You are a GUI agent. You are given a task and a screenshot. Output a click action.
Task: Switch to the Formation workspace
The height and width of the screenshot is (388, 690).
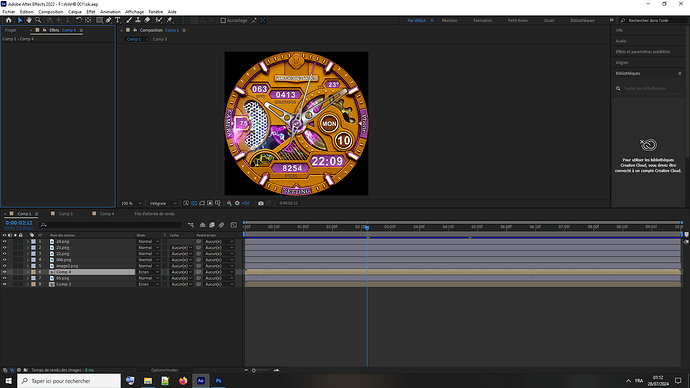483,20
